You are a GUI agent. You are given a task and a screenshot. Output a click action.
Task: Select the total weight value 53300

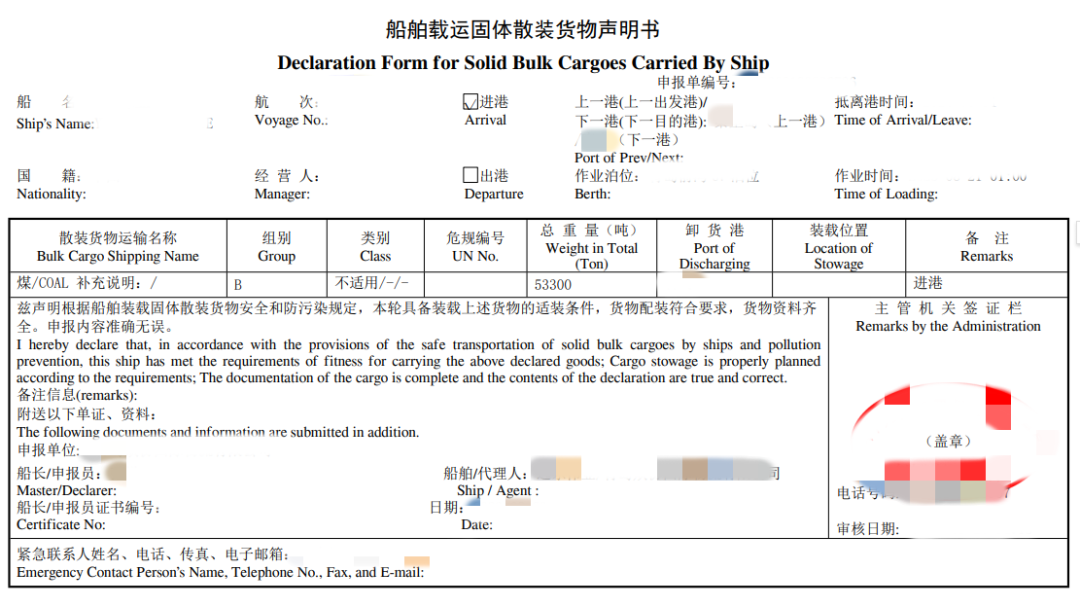point(553,285)
